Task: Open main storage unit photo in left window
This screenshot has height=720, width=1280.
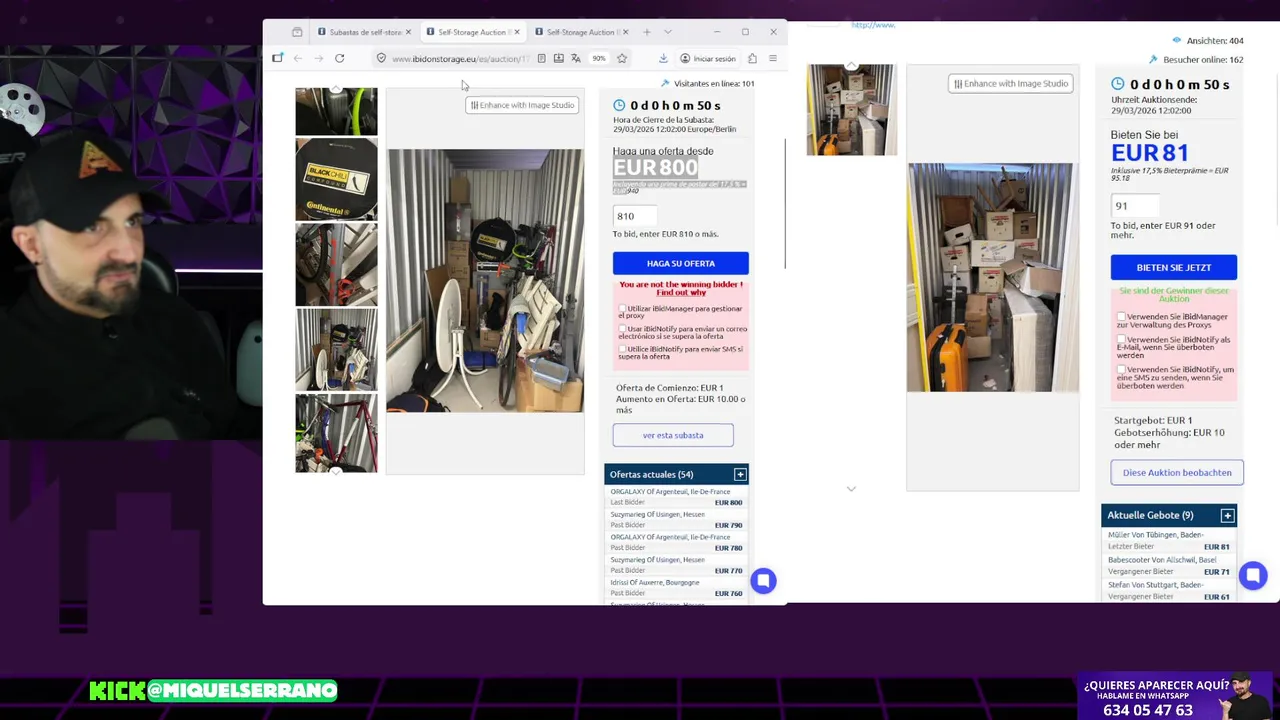Action: coord(485,280)
